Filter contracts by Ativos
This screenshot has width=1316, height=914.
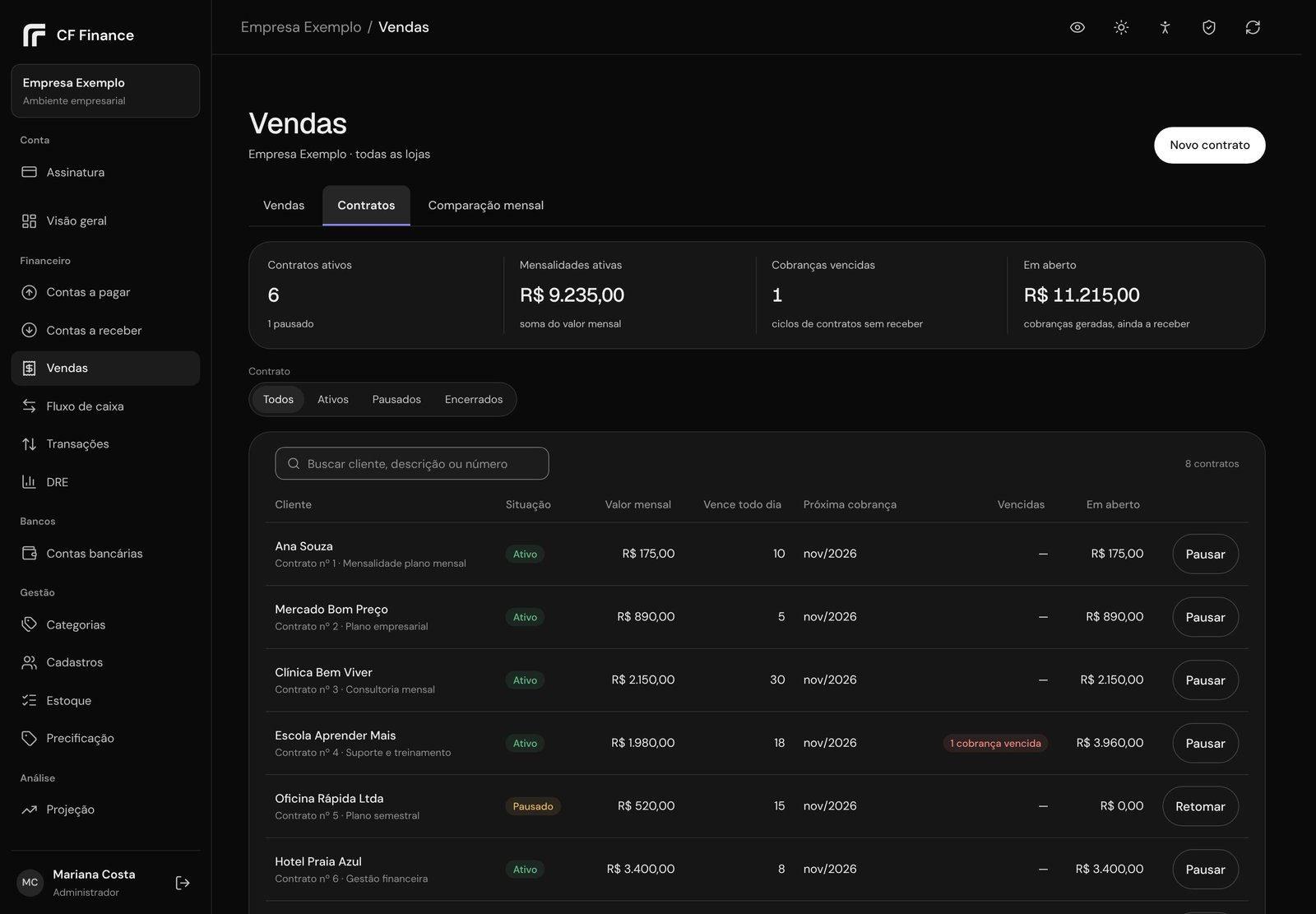(x=333, y=399)
